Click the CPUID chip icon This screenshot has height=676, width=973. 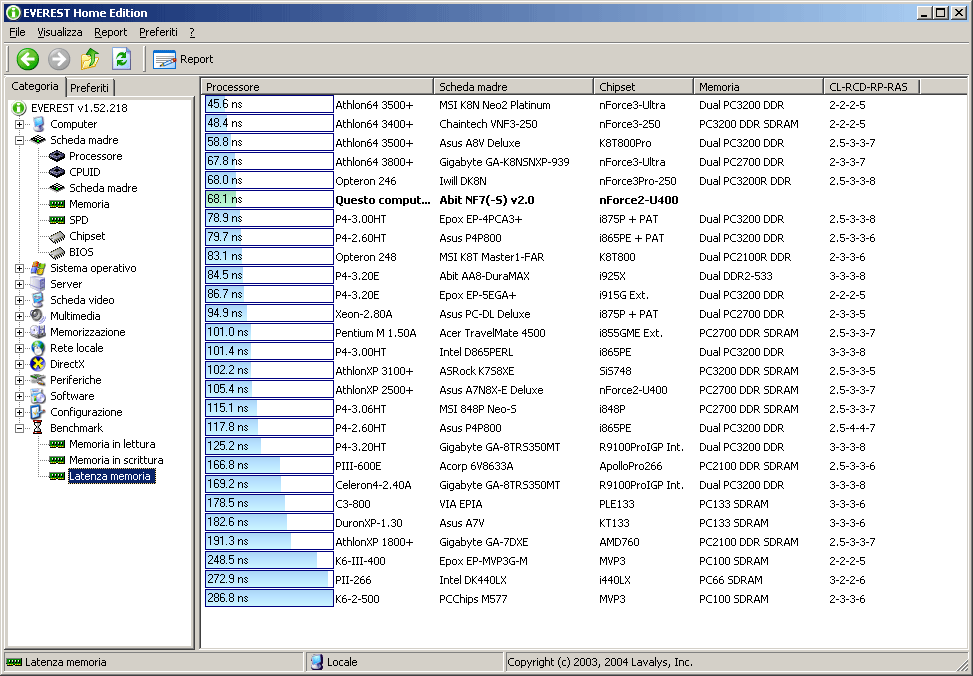(57, 172)
